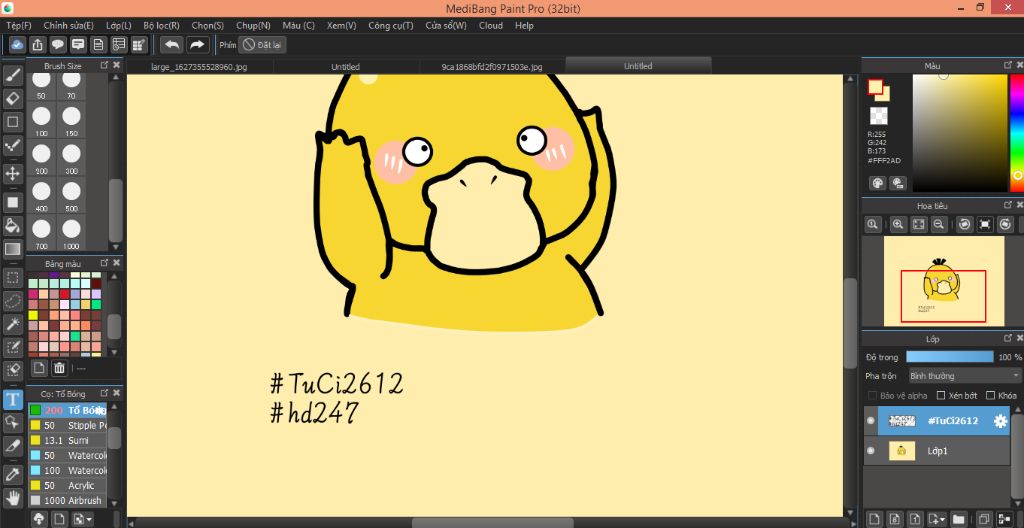The image size is (1024, 528).
Task: Click the cloud save icon in toolbar
Action: 18,44
